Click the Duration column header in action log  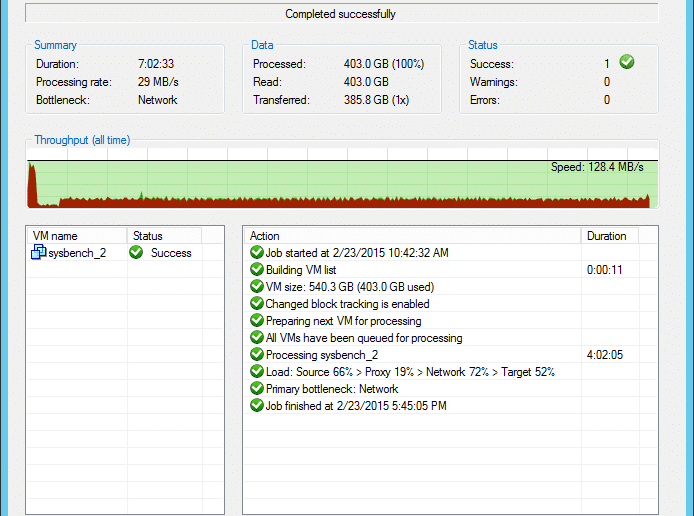(x=609, y=235)
